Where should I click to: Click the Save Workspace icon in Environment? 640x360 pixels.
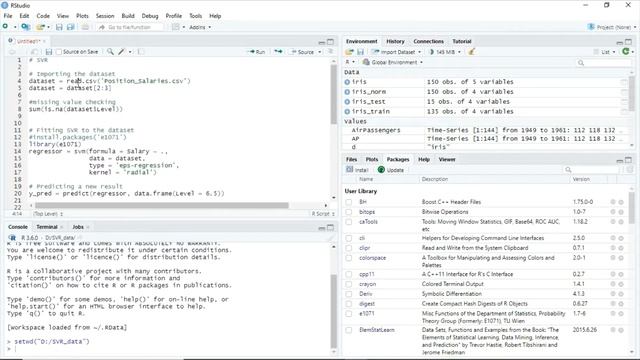point(360,52)
